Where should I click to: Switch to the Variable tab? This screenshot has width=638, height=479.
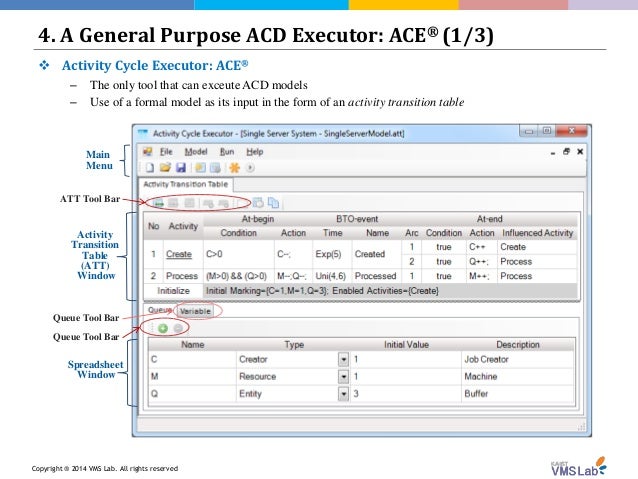point(195,311)
